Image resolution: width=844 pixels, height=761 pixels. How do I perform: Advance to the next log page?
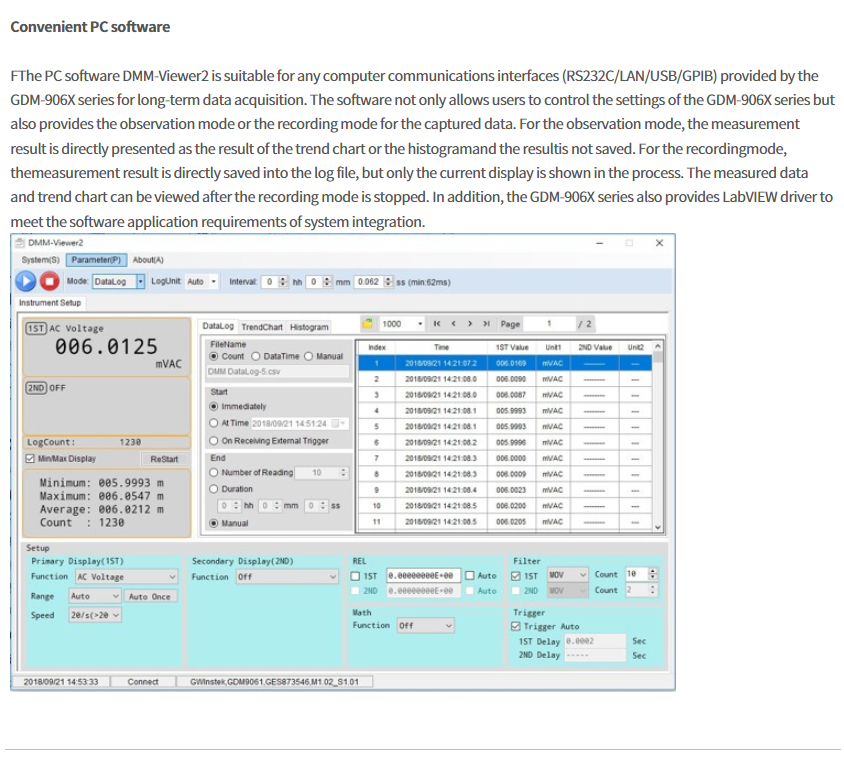pyautogui.click(x=470, y=324)
